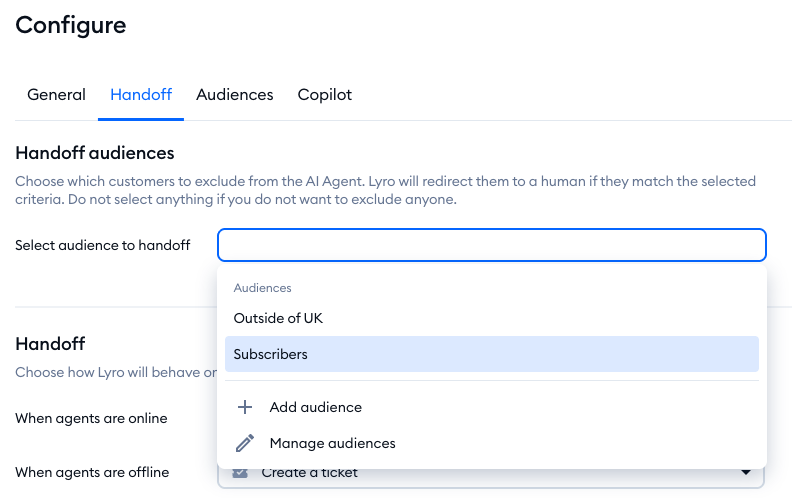Screen dimensions: 792x498
Task: Switch to the General tab
Action: 56,95
